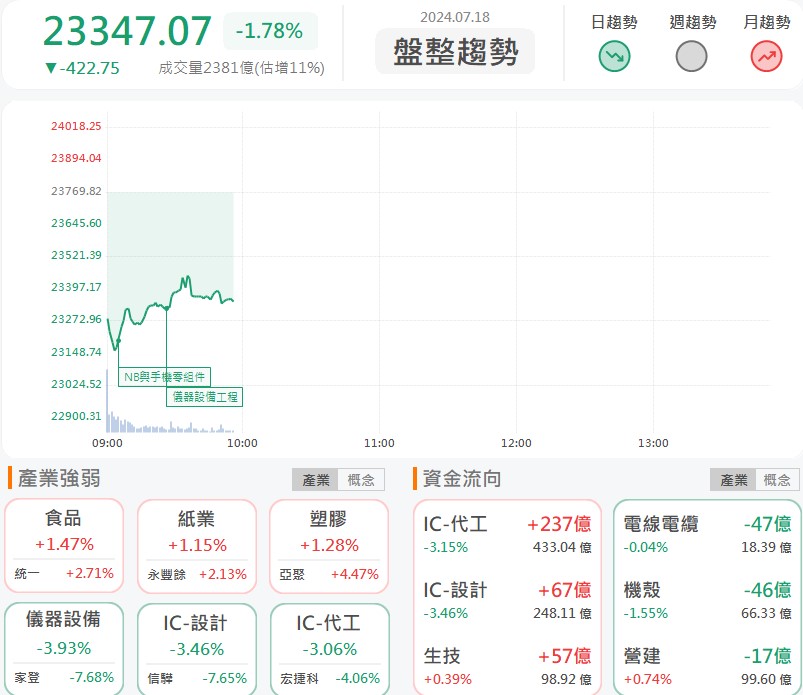The image size is (803, 695).
Task: Click stock 家登 -7.68%
Action: point(64,677)
